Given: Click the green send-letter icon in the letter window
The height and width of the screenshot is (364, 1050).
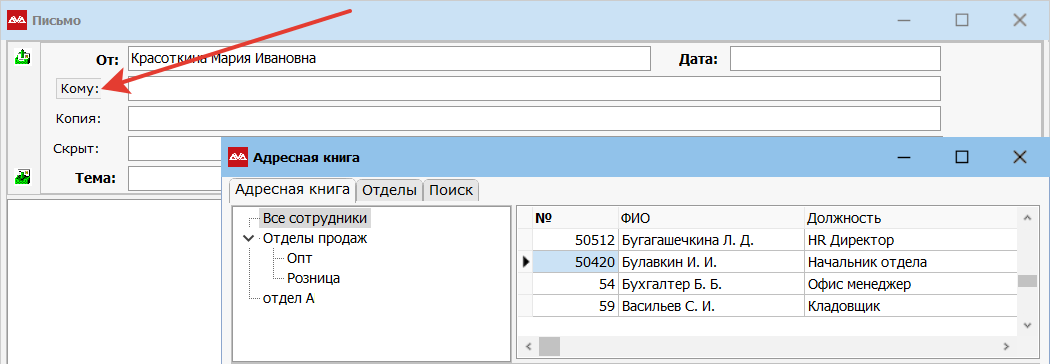Looking at the screenshot, I should (x=23, y=57).
